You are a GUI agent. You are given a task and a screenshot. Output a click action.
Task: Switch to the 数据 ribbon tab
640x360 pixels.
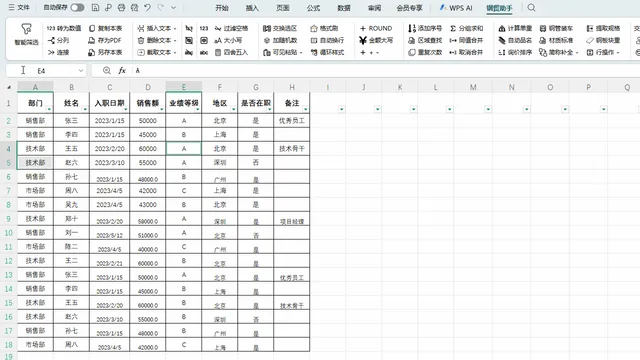344,8
